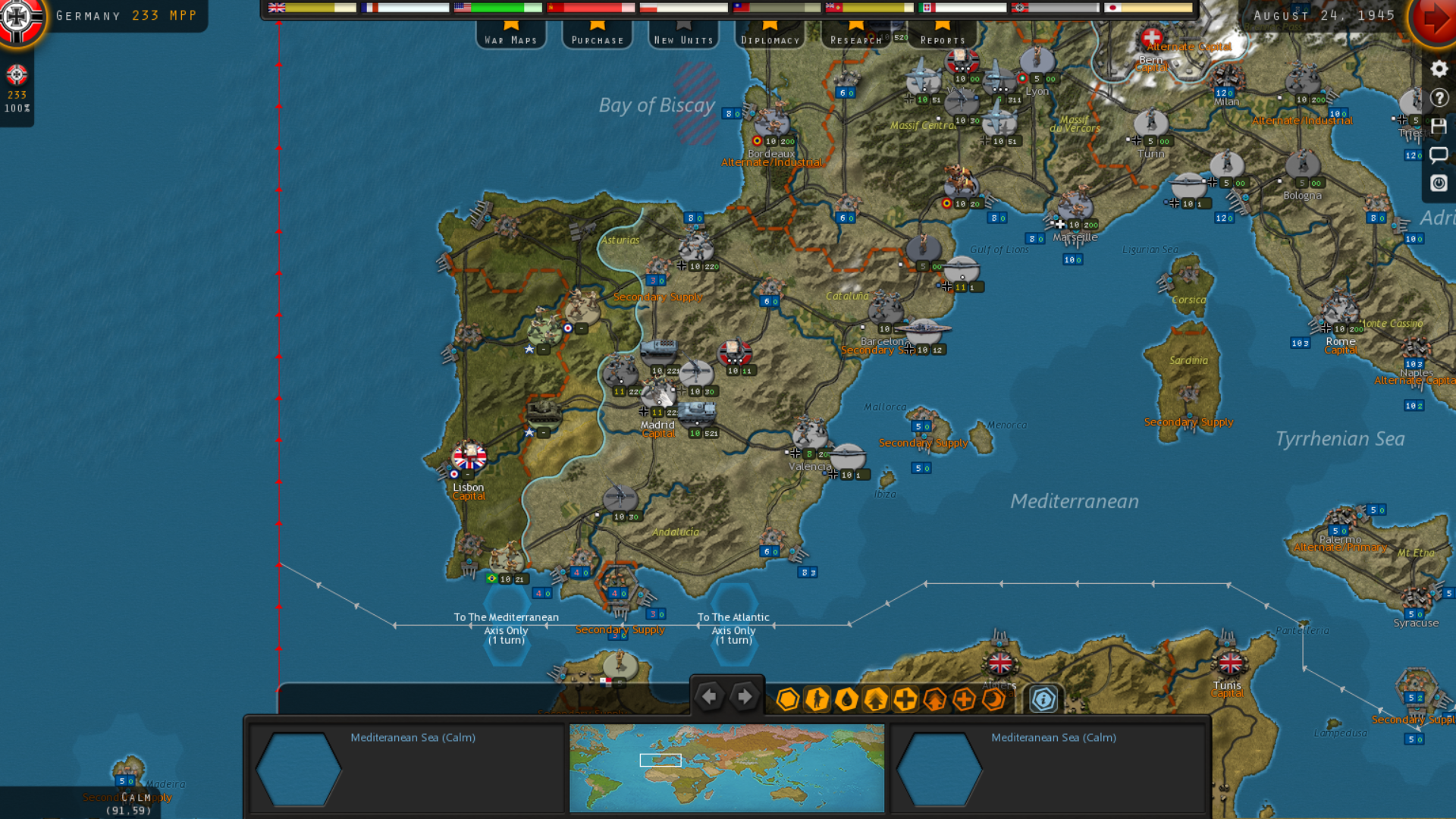The height and width of the screenshot is (819, 1456).
Task: Click the To The Mediterranean transit hex
Action: tap(507, 625)
